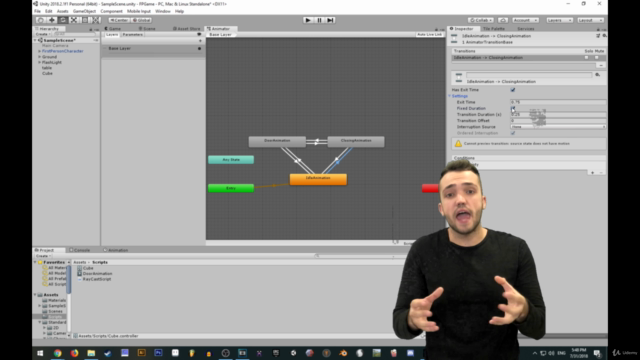Viewport: 640px width, 360px height.
Task: Click the Base Layer breadcrumb in Animator
Action: point(220,35)
